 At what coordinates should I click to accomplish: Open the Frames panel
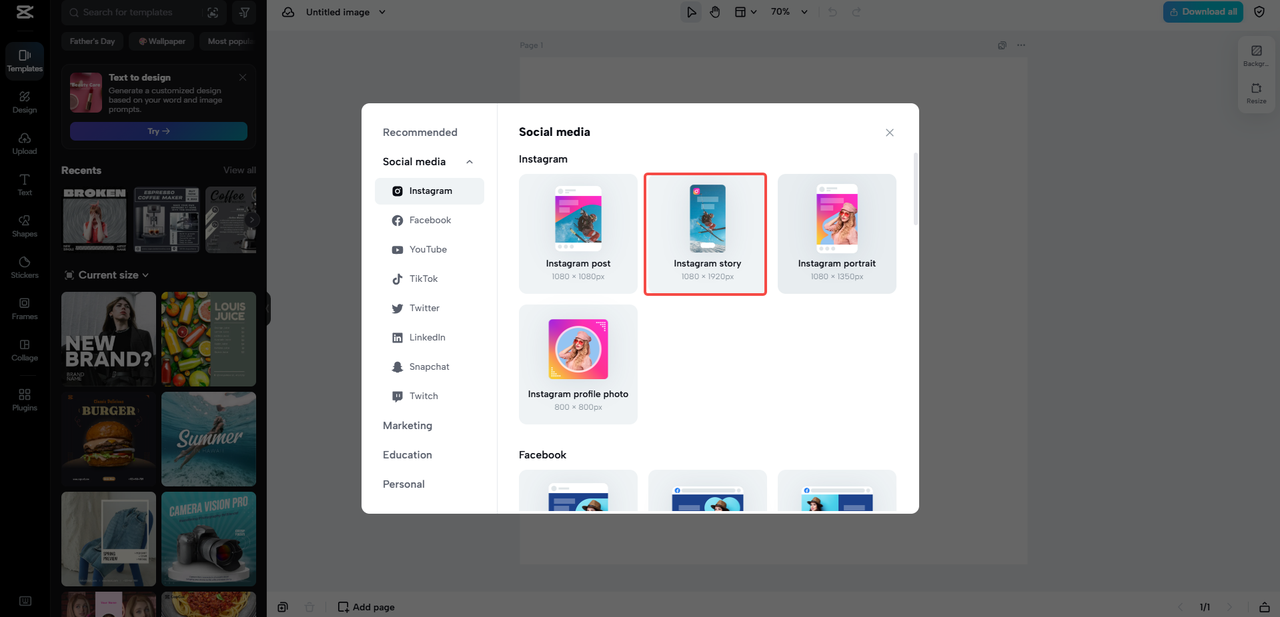pyautogui.click(x=24, y=308)
